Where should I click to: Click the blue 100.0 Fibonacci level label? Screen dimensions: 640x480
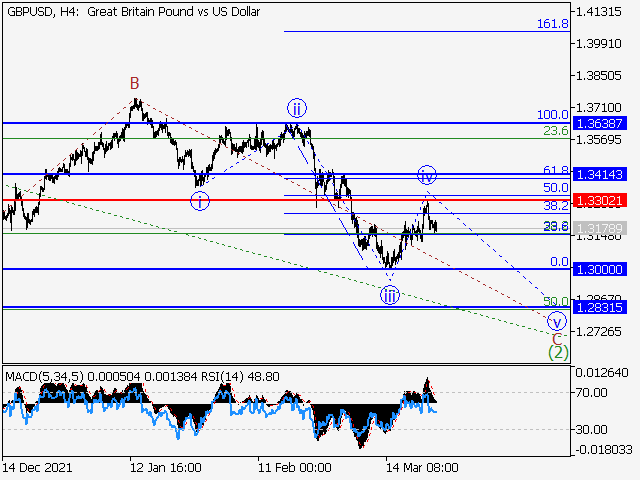tap(553, 115)
